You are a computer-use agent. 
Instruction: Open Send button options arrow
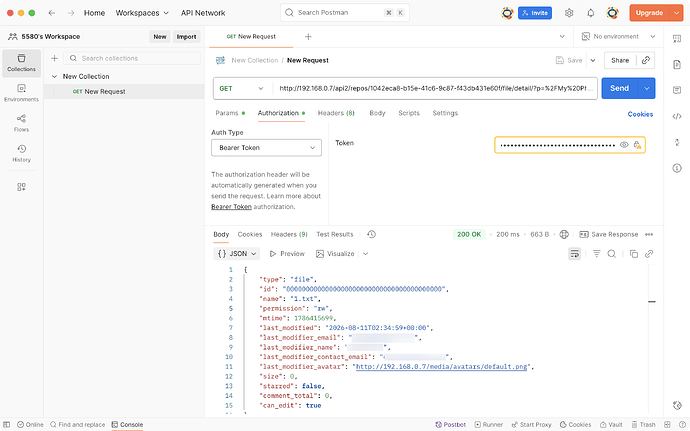[646, 88]
